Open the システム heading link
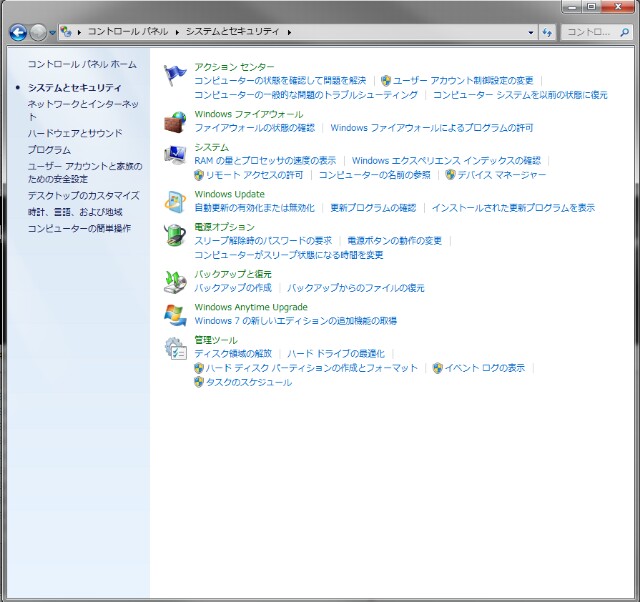The height and width of the screenshot is (602, 640). (x=211, y=147)
